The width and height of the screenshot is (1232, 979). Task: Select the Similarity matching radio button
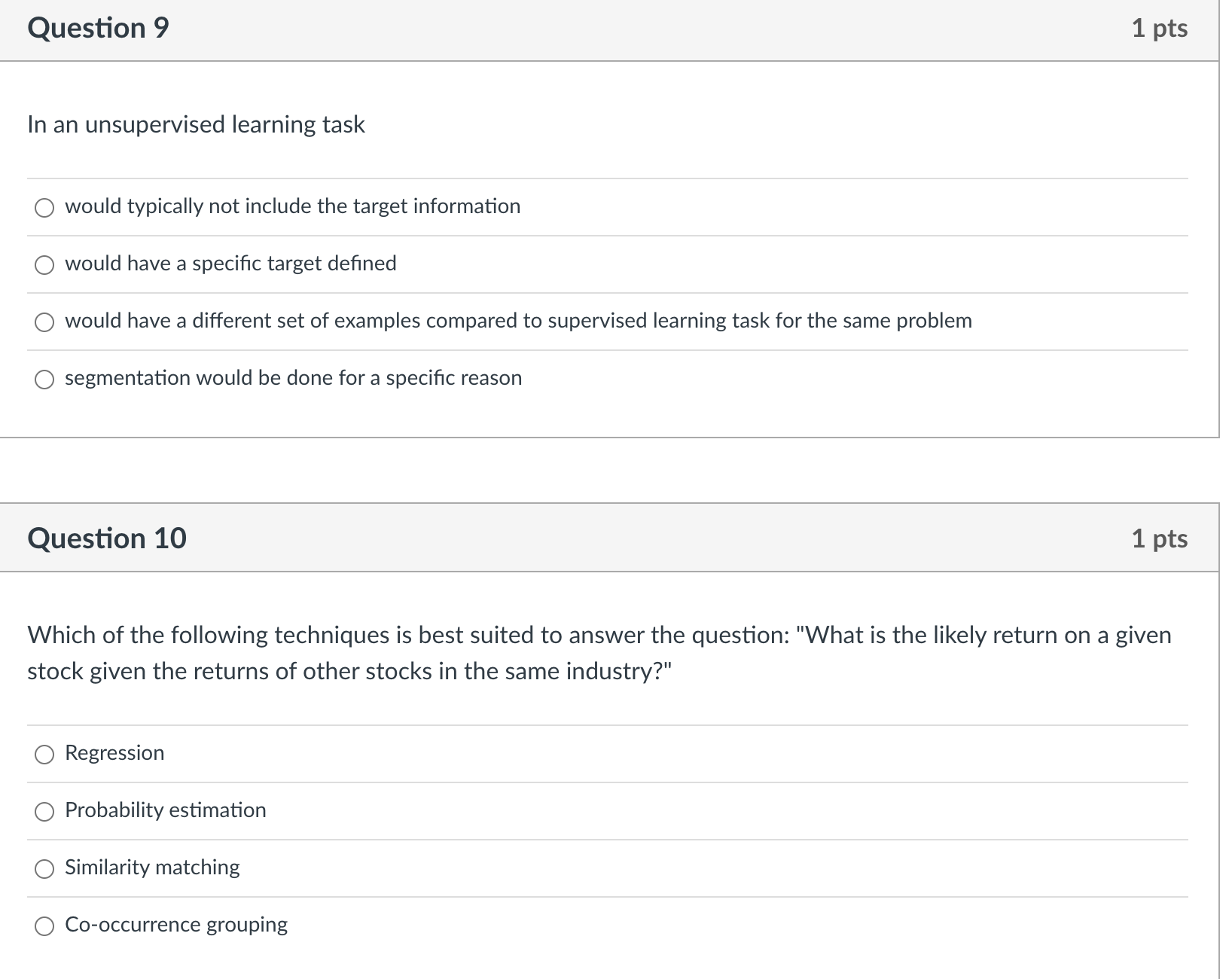(x=44, y=869)
